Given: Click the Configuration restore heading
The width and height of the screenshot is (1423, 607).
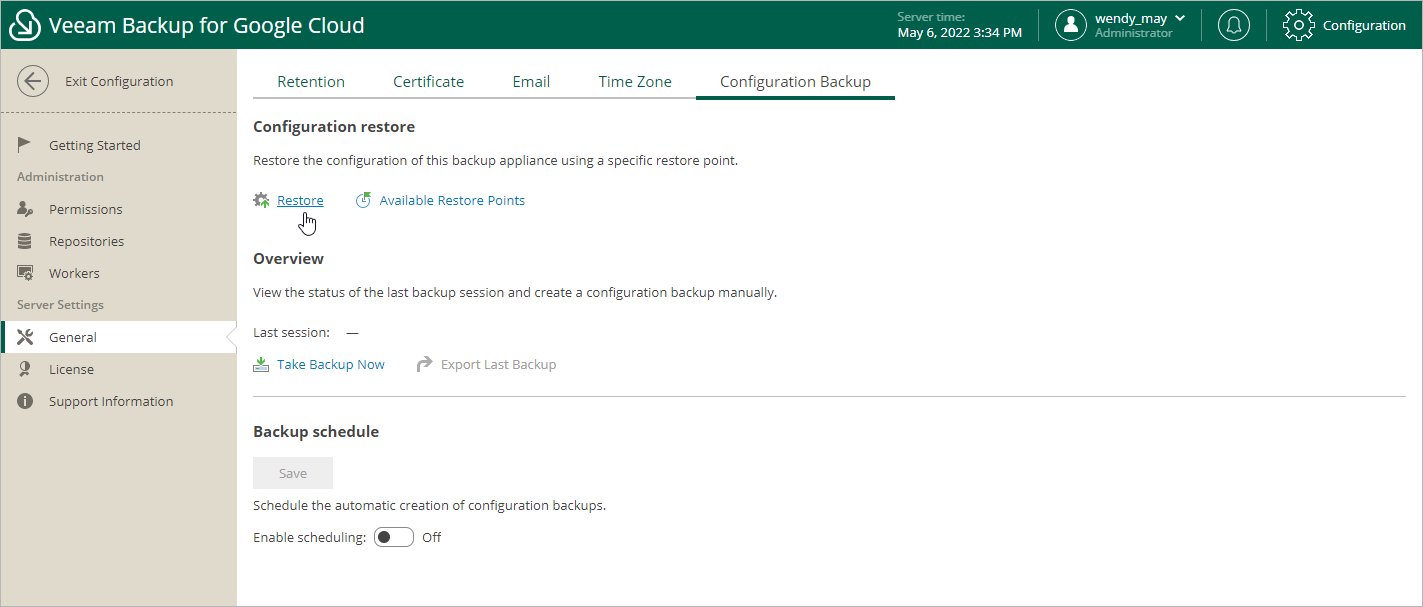Looking at the screenshot, I should (x=334, y=127).
